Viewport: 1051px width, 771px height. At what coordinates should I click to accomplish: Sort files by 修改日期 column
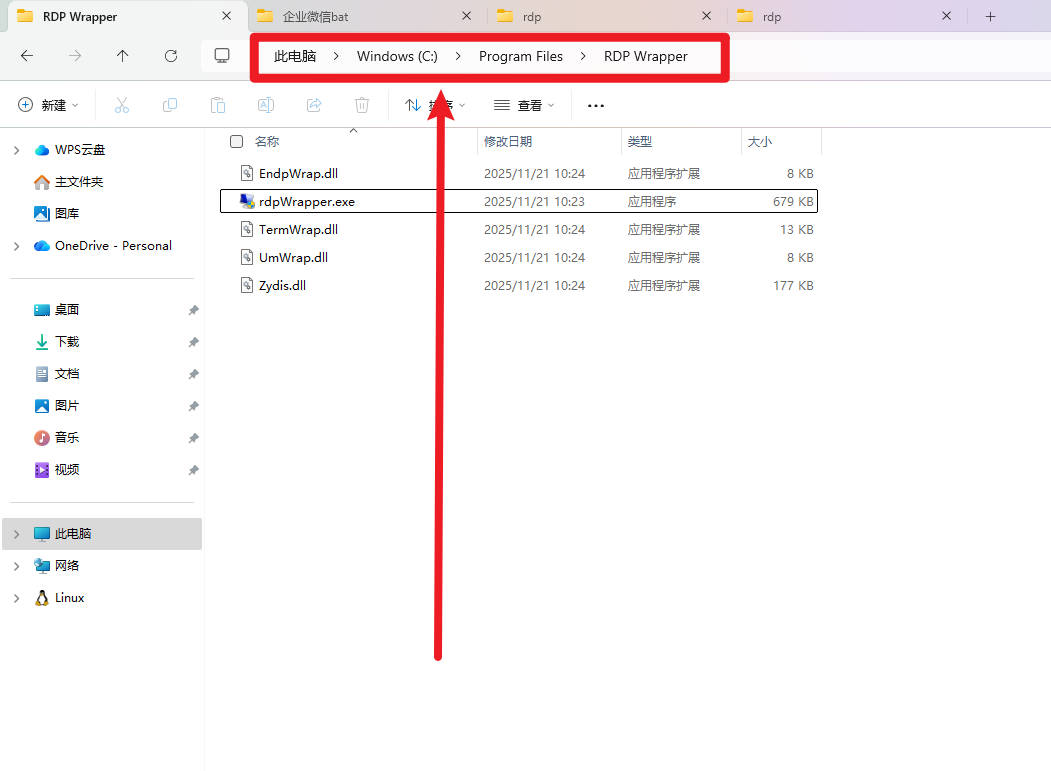(x=508, y=141)
